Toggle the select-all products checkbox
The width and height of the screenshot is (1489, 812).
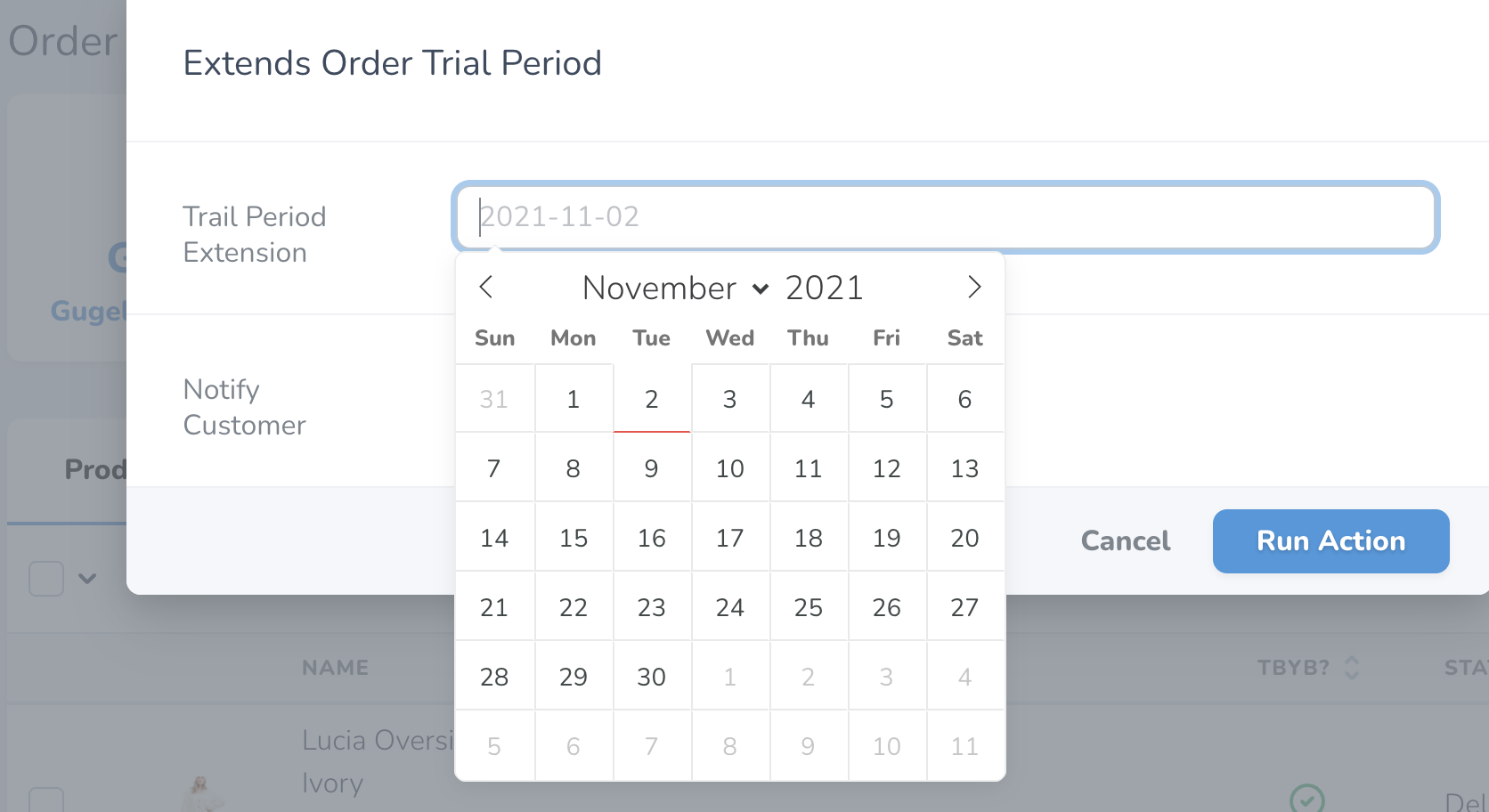(x=46, y=578)
